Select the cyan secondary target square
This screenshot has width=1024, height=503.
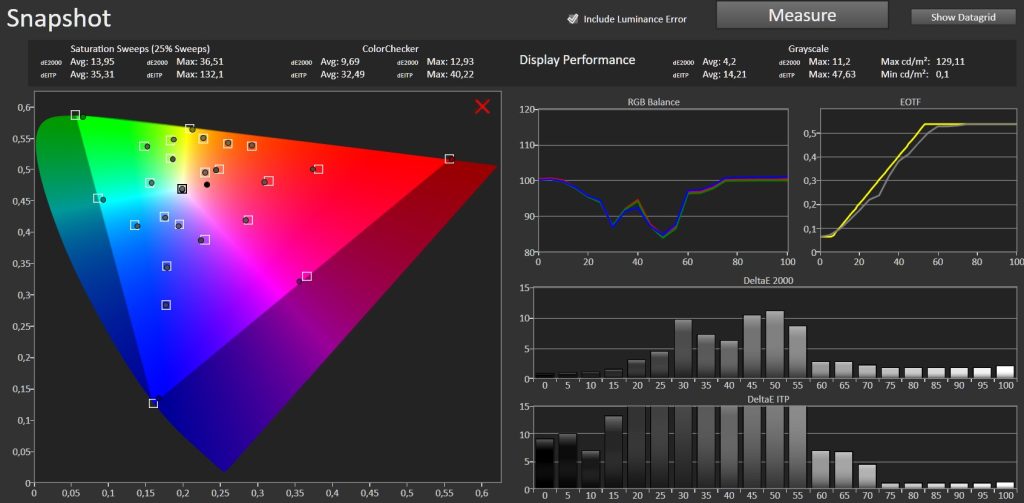tap(97, 198)
